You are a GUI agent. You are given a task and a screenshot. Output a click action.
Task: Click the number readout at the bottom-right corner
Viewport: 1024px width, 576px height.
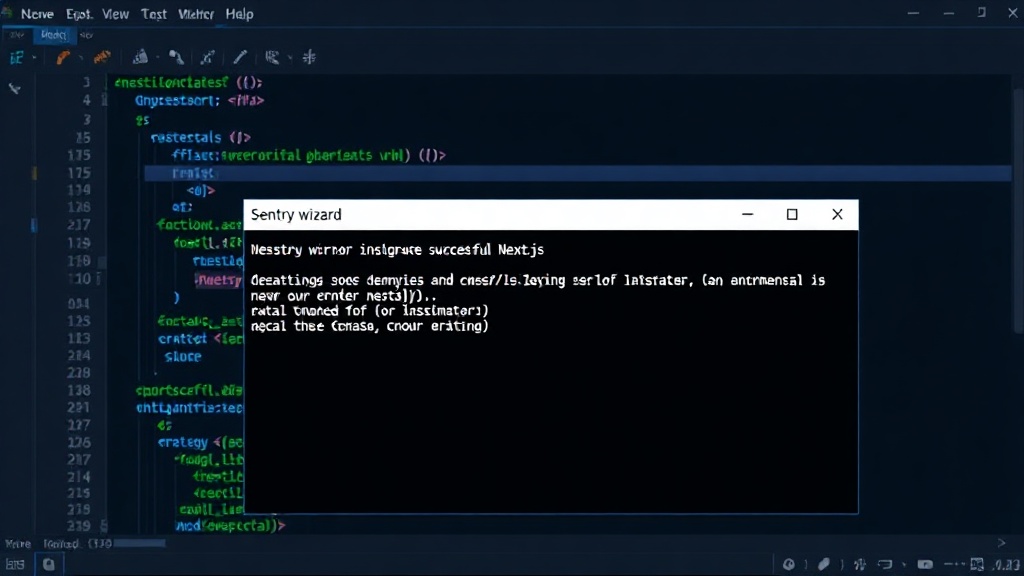[1007, 565]
